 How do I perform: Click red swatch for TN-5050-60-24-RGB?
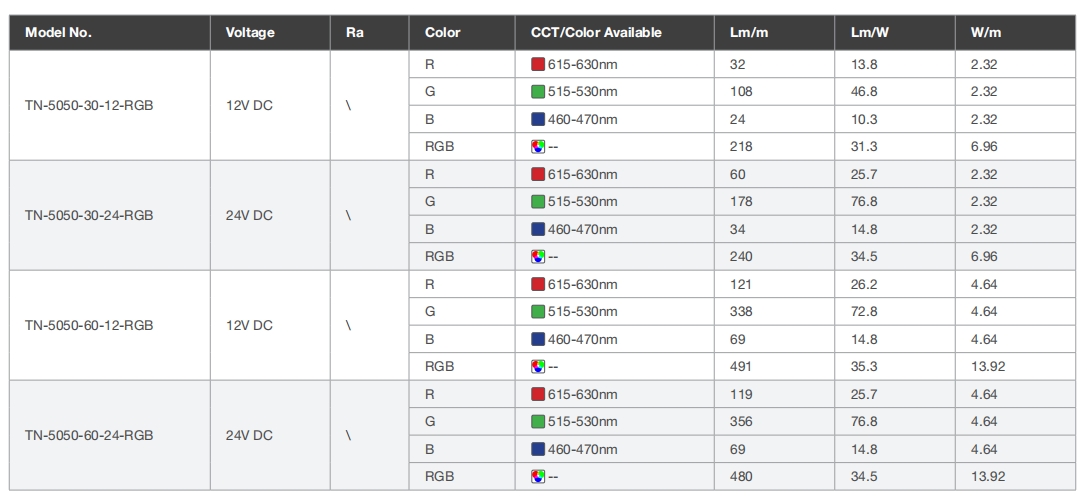click(x=538, y=394)
